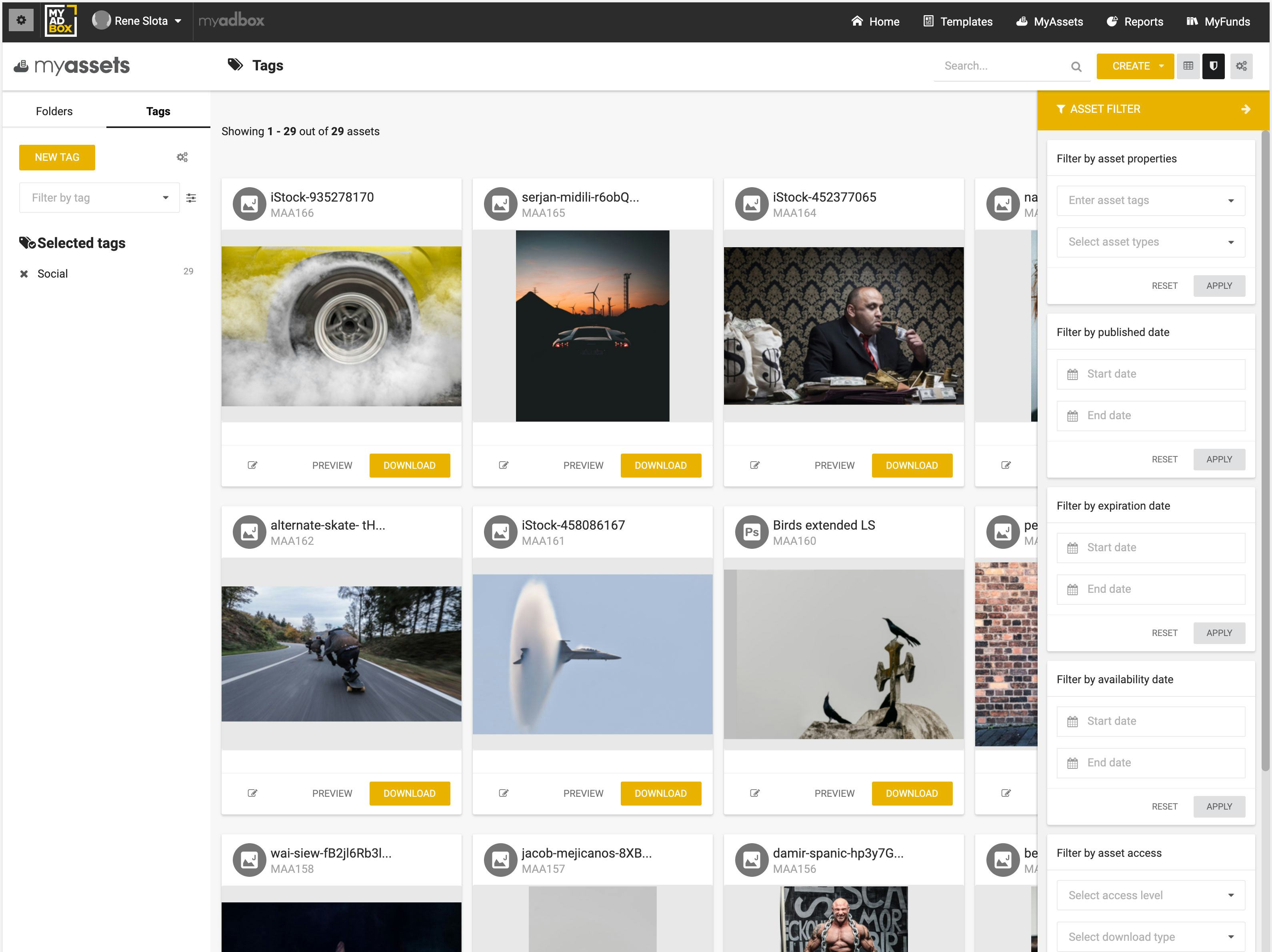
Task: Edit asset iStock-452377065
Action: [754, 465]
